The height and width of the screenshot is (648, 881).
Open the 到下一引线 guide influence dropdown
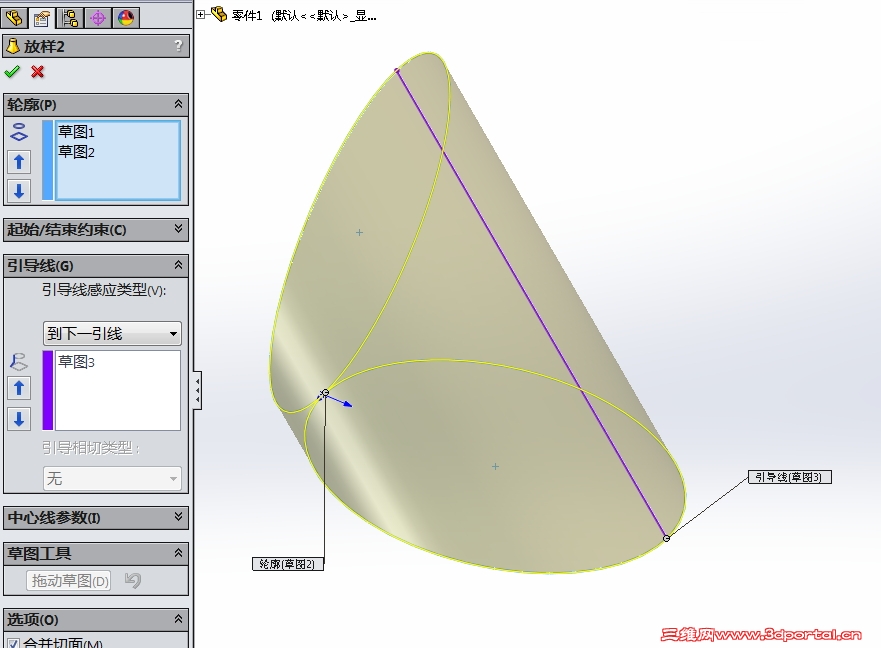(x=112, y=334)
